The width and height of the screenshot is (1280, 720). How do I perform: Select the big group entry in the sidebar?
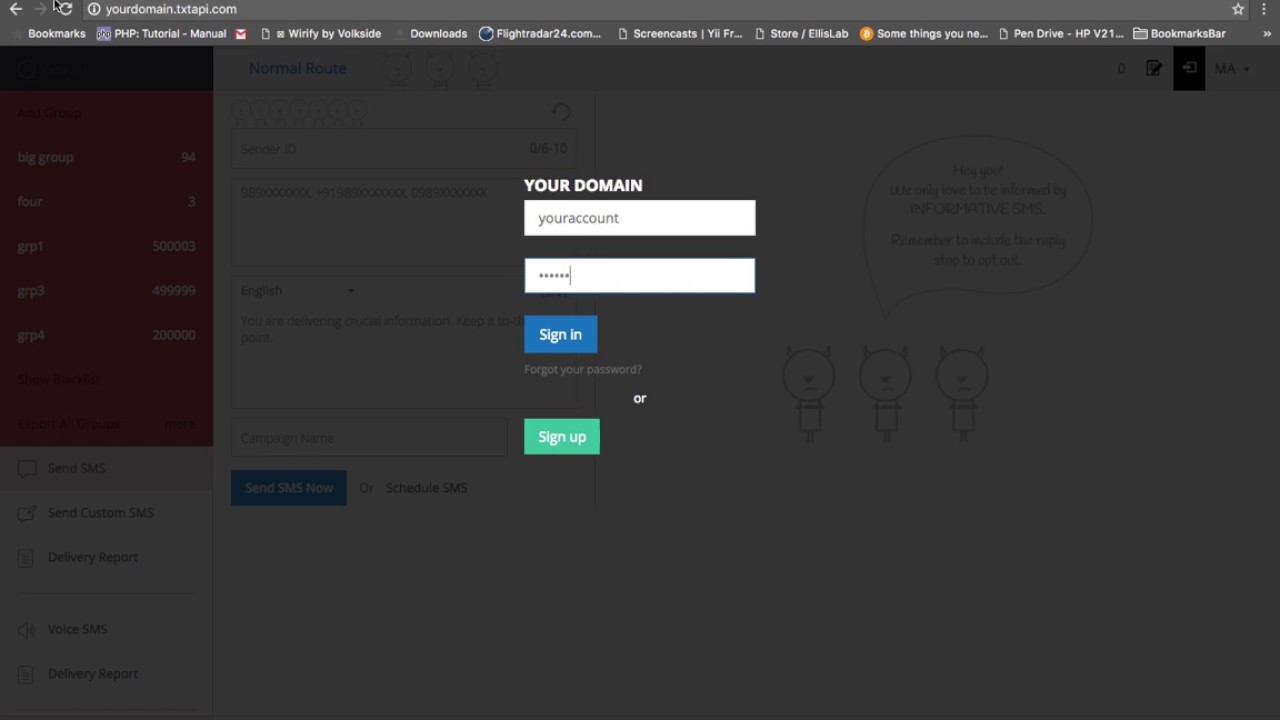point(106,157)
